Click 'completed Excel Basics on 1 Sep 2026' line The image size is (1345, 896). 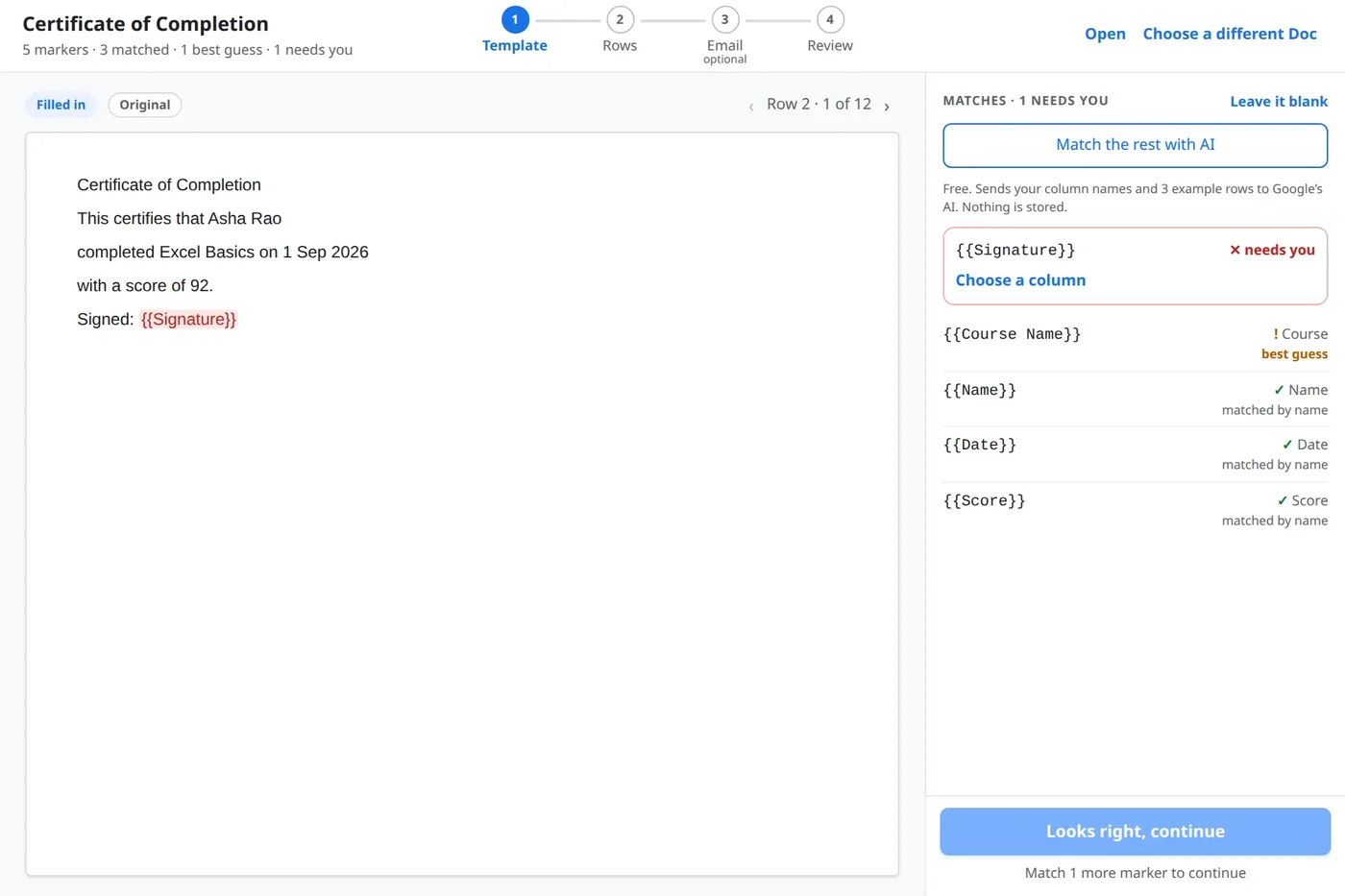click(223, 252)
